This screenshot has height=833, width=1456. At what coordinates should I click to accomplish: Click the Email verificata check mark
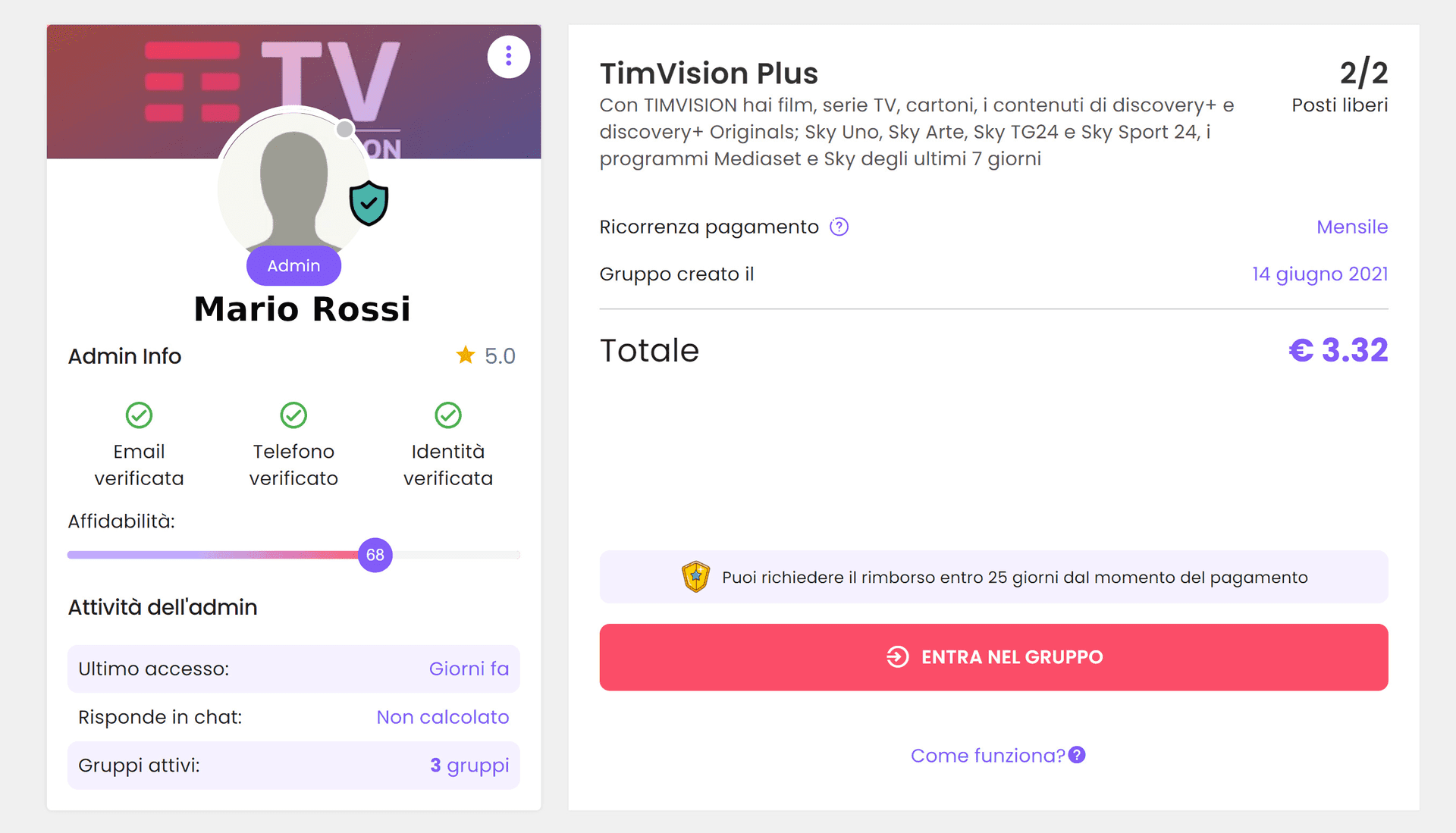coord(139,415)
